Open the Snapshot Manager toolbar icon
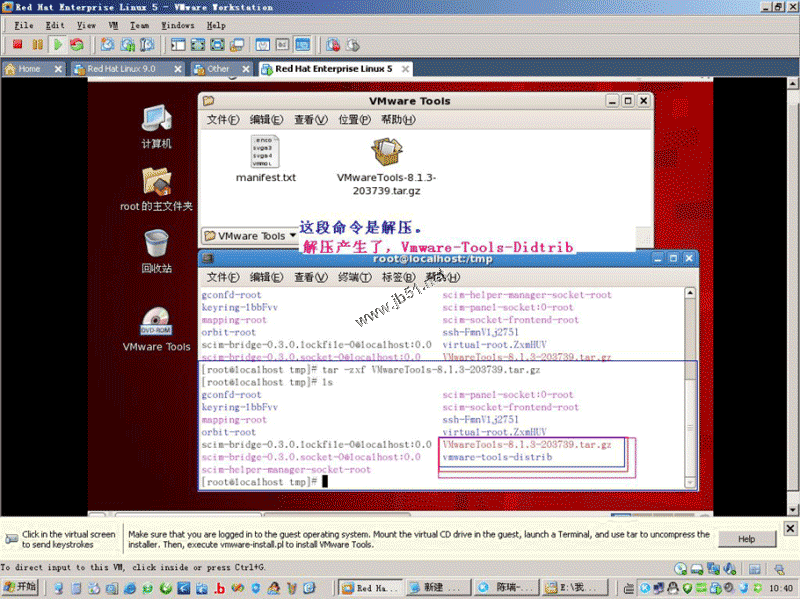The height and width of the screenshot is (599, 800). (147, 45)
